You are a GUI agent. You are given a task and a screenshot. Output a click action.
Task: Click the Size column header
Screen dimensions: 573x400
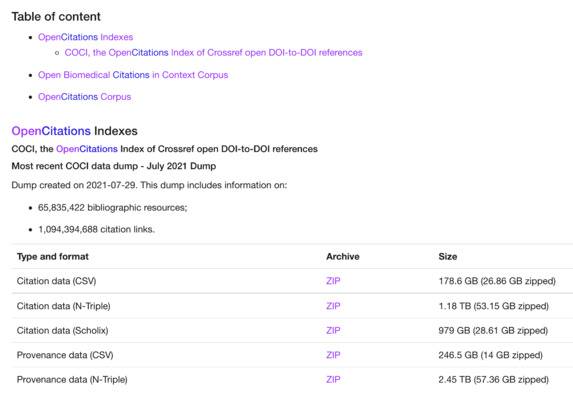tap(448, 256)
